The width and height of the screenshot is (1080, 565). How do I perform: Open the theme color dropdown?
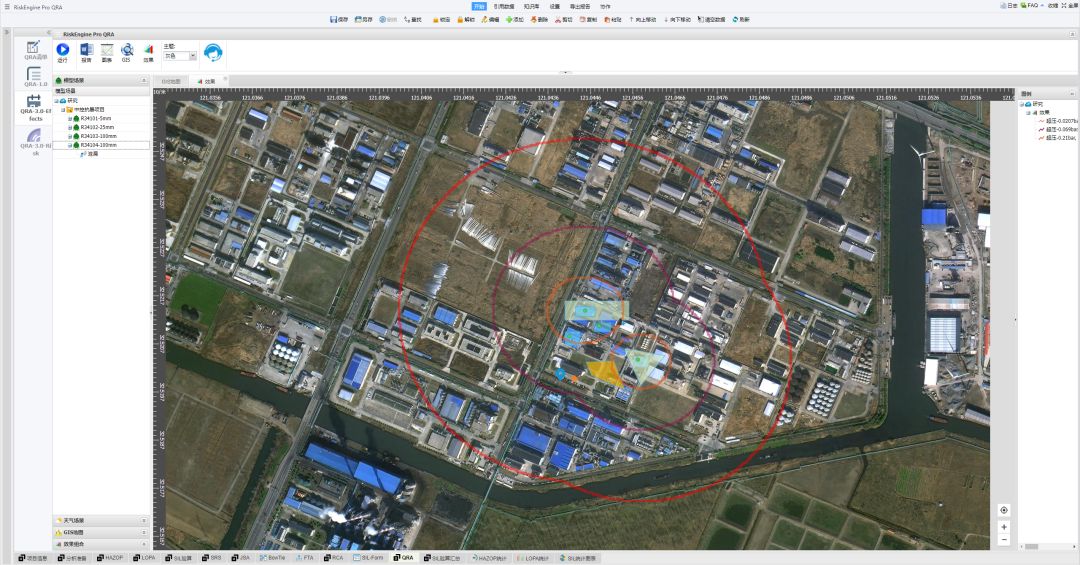pyautogui.click(x=193, y=56)
